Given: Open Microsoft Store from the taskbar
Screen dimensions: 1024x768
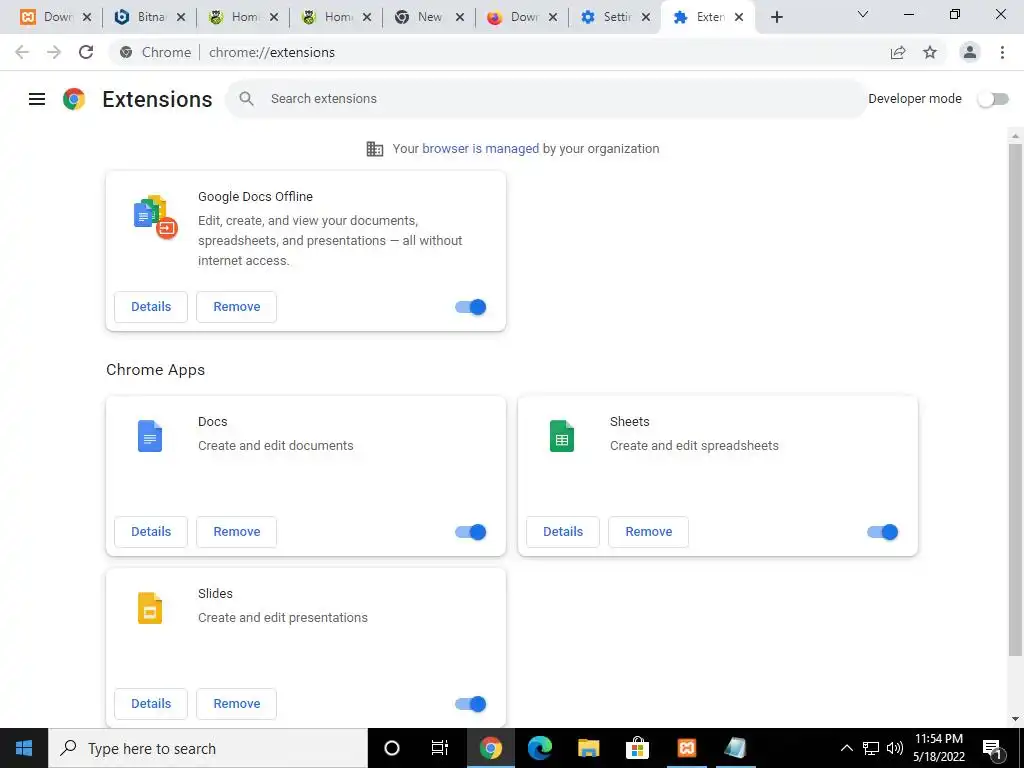Looking at the screenshot, I should [637, 748].
